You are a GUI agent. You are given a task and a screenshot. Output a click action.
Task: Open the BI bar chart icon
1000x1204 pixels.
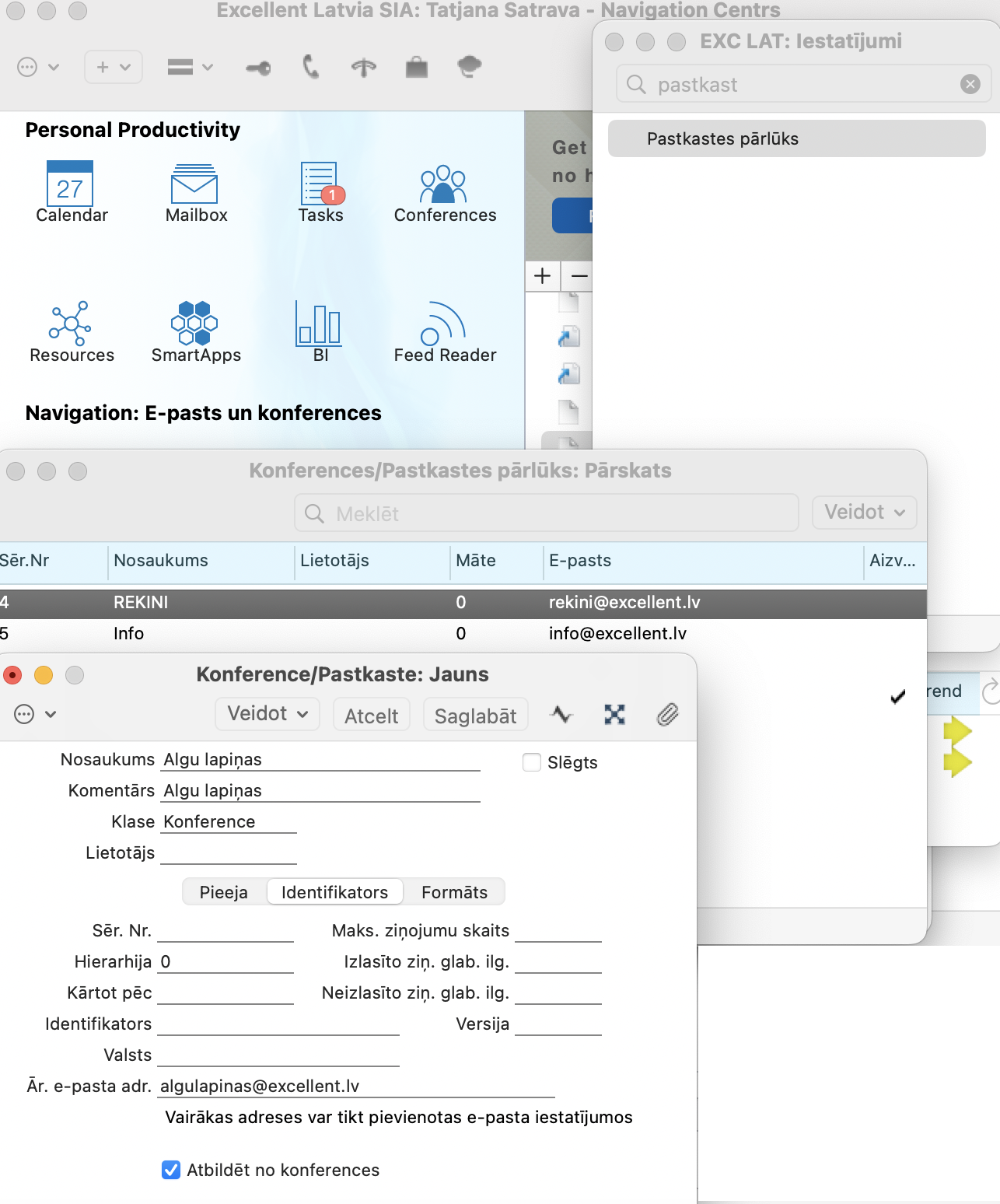click(320, 324)
